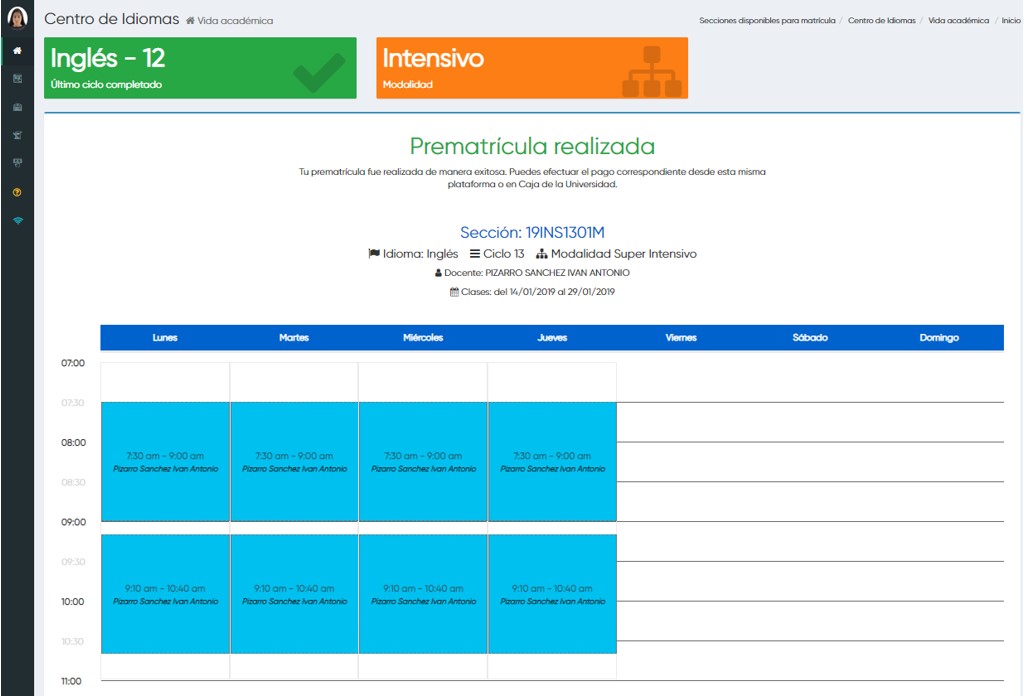The width and height of the screenshot is (1024, 696).
Task: Click the sidebar icon just above help
Action: tap(17, 163)
